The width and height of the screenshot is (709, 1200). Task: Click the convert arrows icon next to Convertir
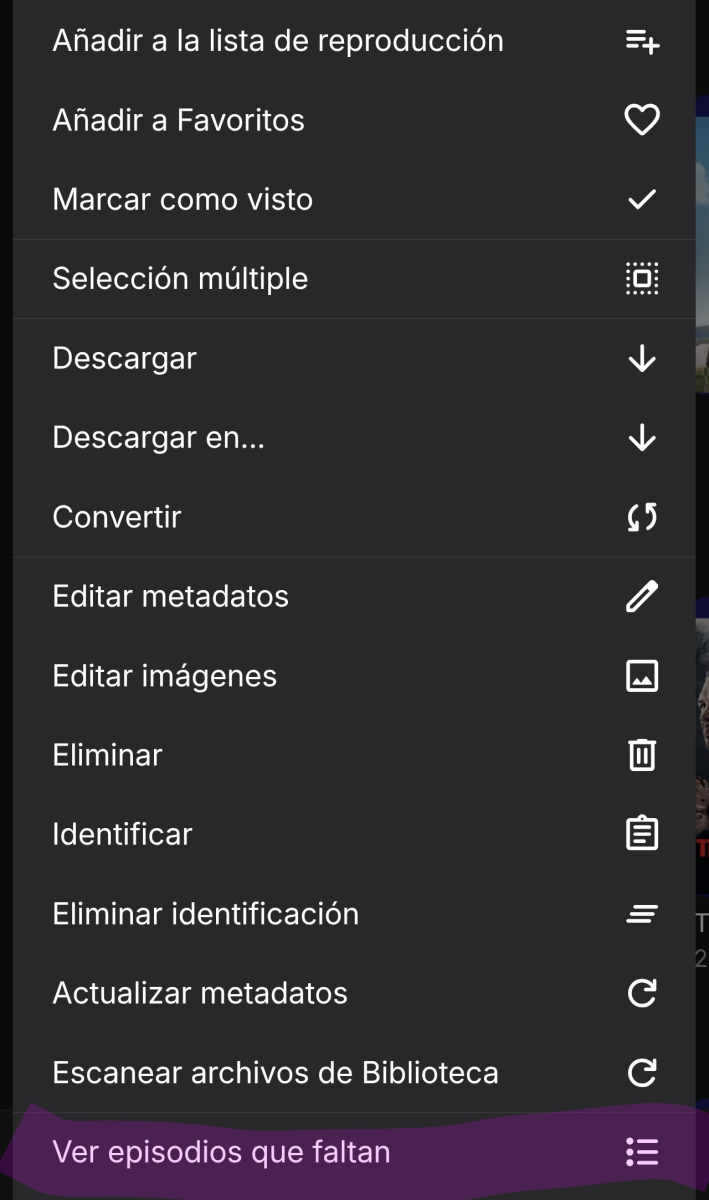pyautogui.click(x=641, y=516)
